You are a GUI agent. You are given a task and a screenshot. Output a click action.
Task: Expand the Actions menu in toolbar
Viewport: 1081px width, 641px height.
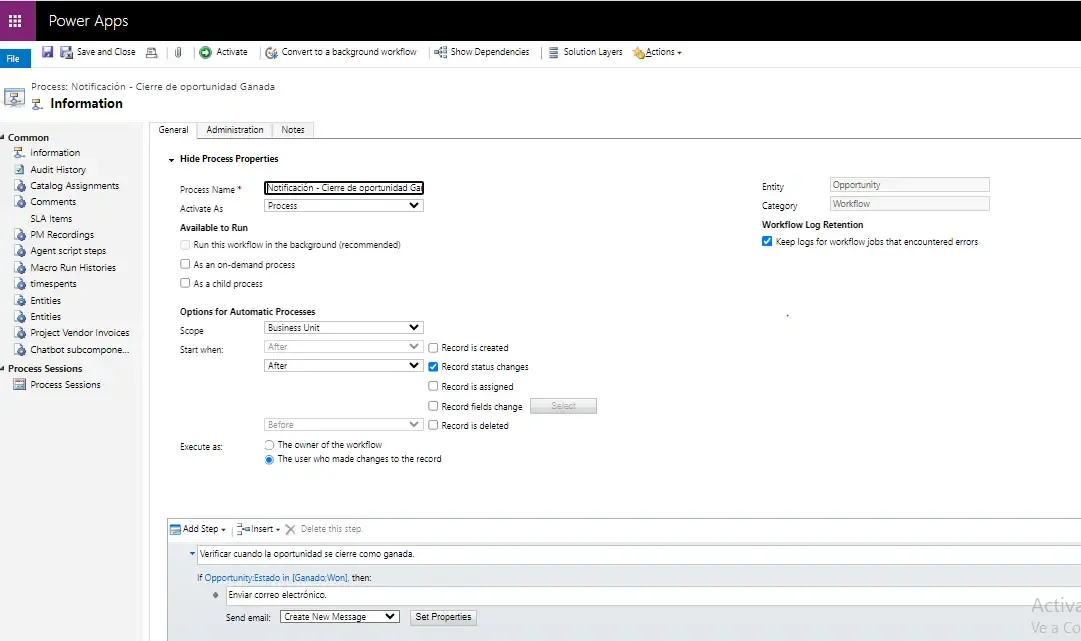658,52
